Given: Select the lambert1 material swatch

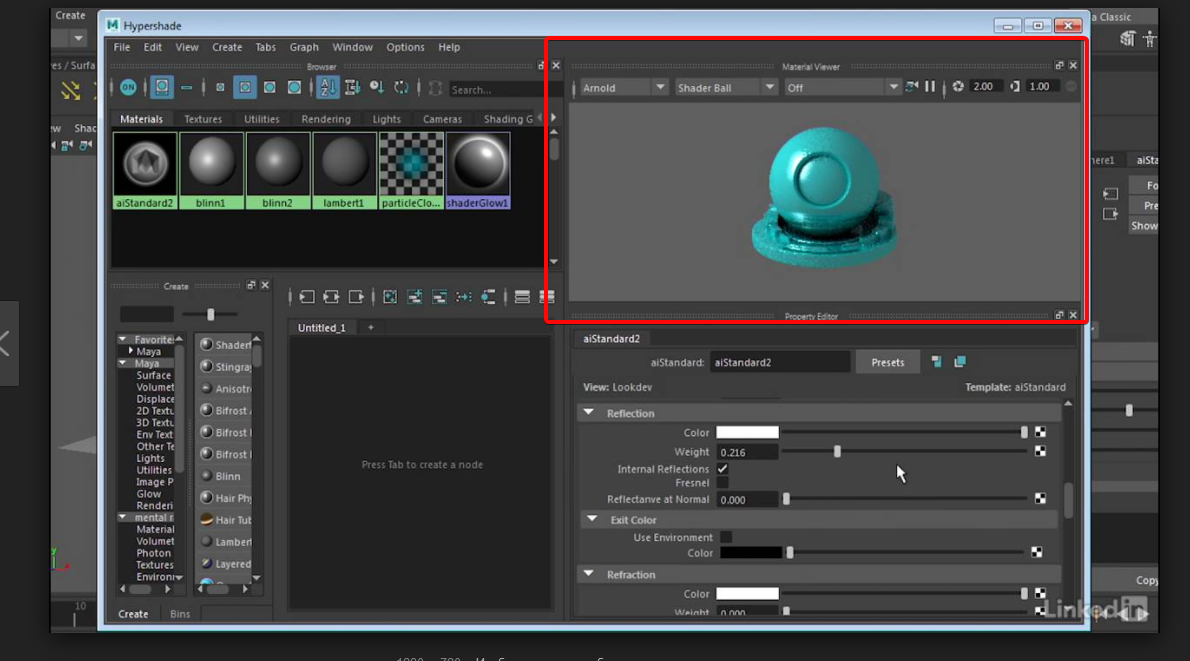Looking at the screenshot, I should pyautogui.click(x=345, y=170).
